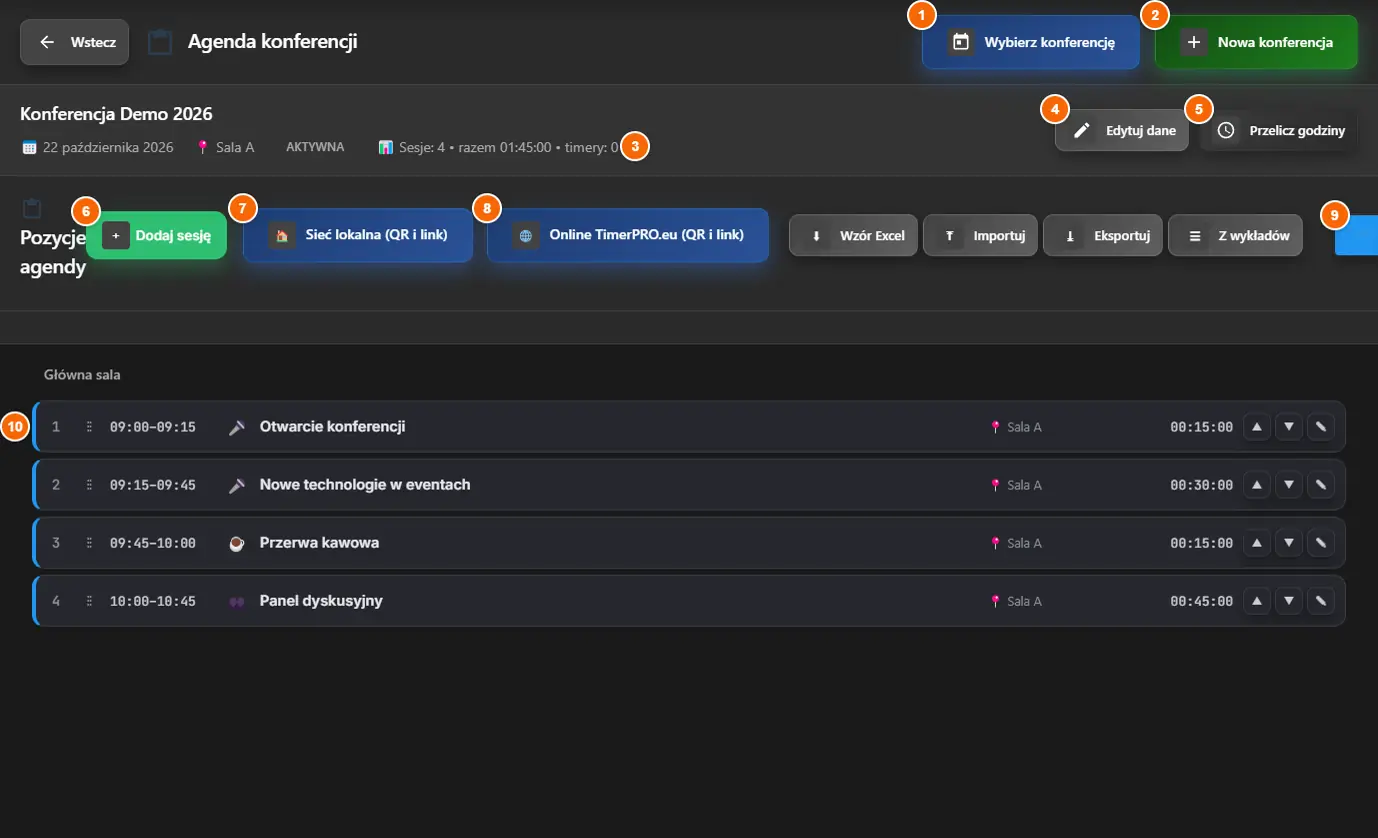The image size is (1378, 838).
Task: Open the Wybierz konferencję picker
Action: coord(1030,42)
